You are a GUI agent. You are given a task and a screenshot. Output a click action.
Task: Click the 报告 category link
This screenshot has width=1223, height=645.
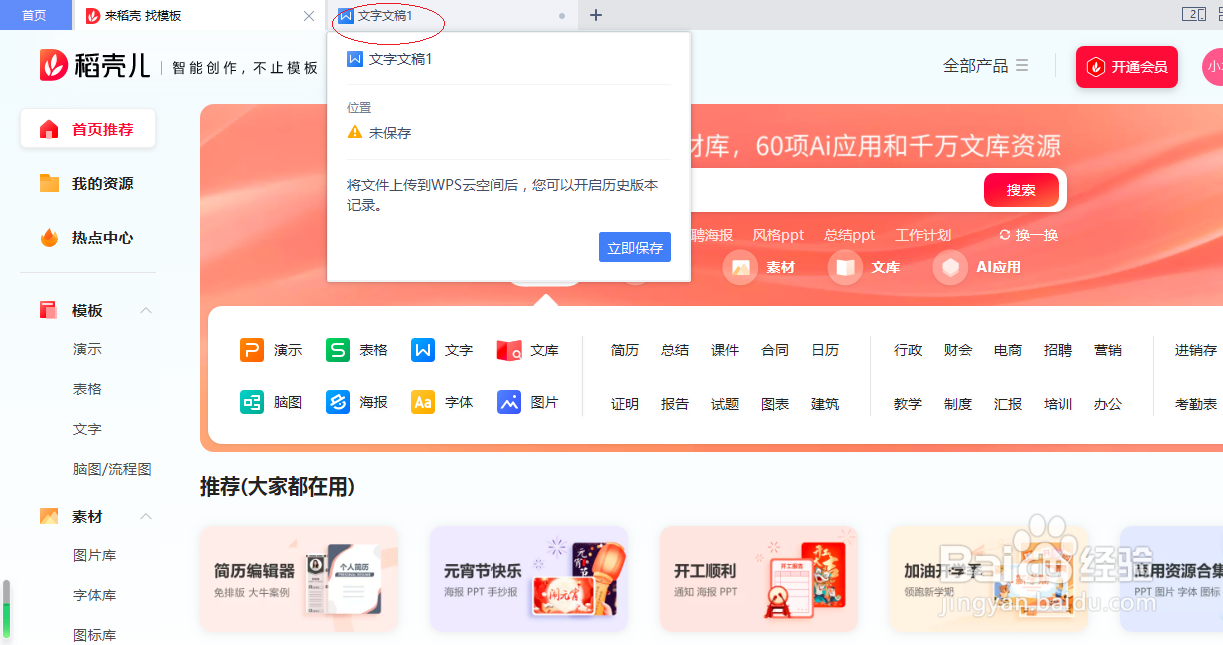click(x=675, y=404)
